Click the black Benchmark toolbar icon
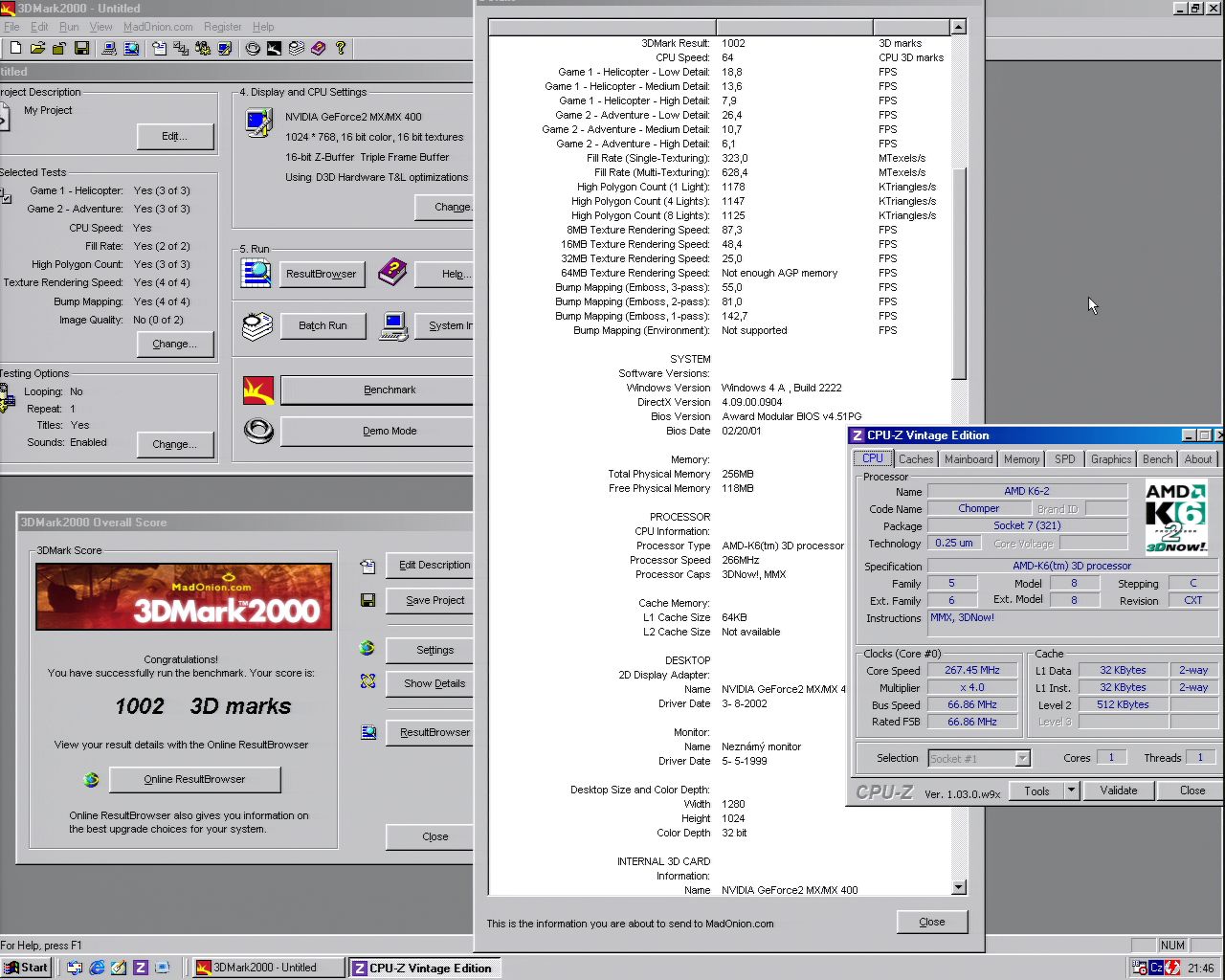Screen dimensions: 1225x980 (x=275, y=48)
